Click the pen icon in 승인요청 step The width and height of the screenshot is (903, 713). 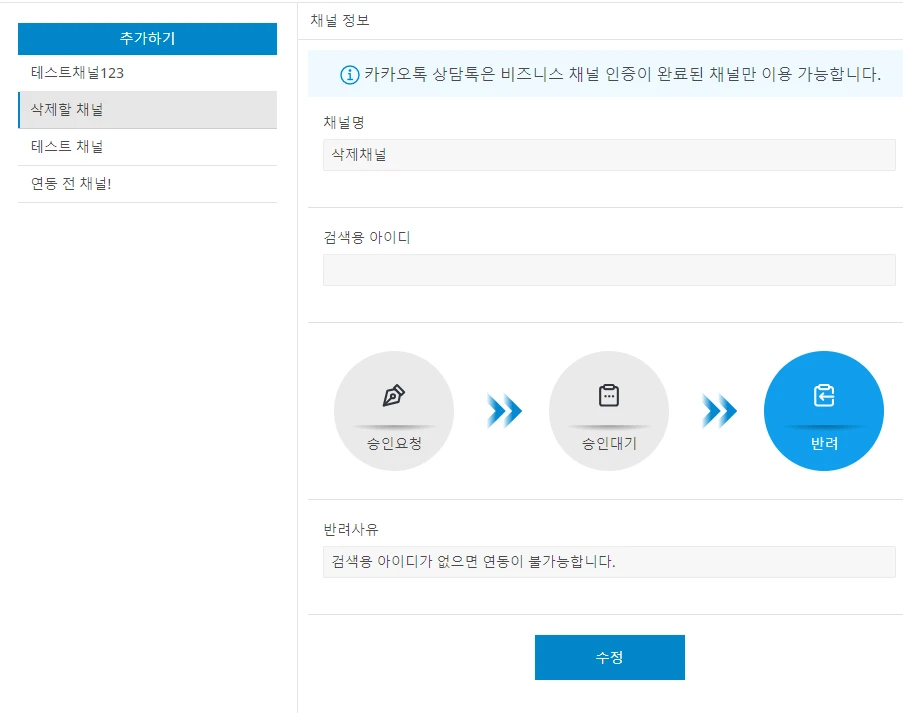(394, 396)
